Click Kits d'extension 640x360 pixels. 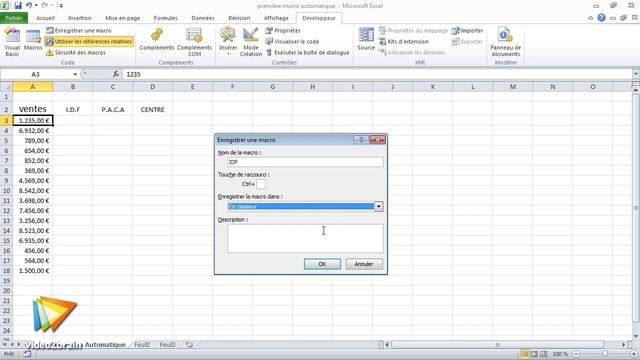point(404,42)
